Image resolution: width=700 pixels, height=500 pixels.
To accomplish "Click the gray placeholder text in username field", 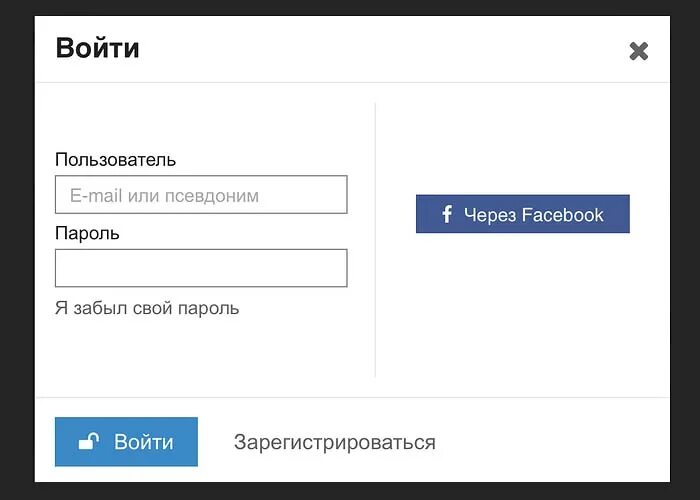I will (x=164, y=196).
